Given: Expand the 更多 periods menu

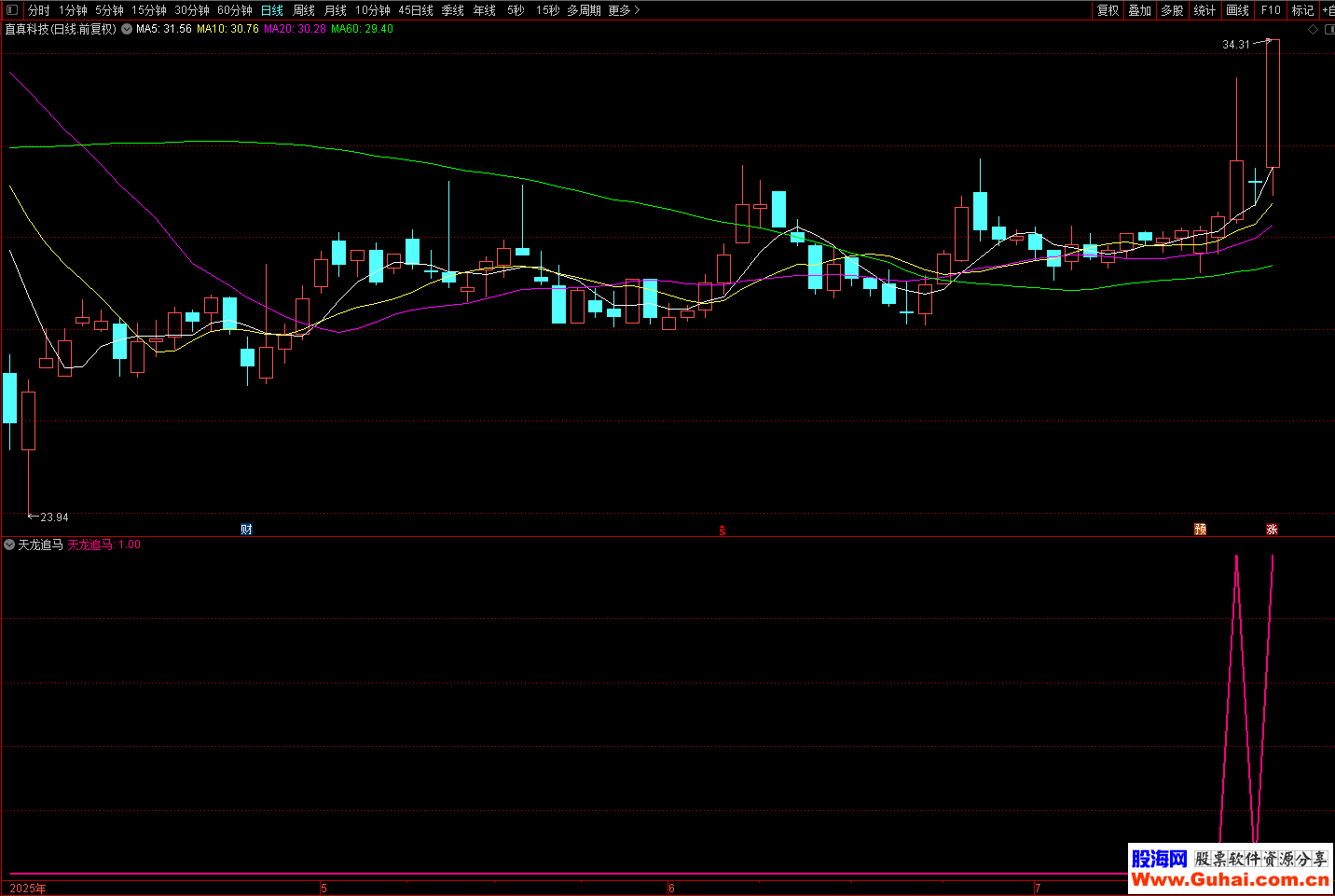Looking at the screenshot, I should click(x=624, y=10).
